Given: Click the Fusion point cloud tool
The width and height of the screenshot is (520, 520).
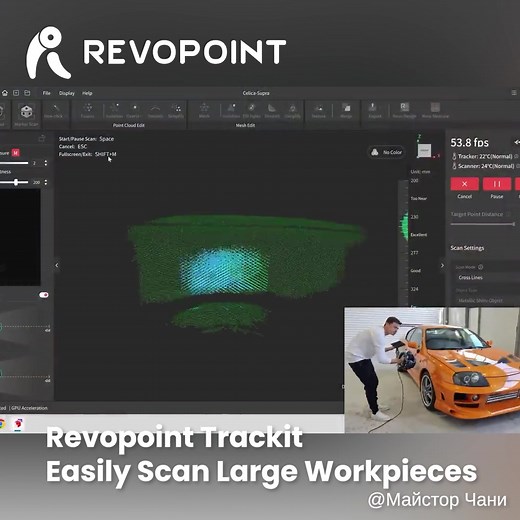Looking at the screenshot, I should coord(87,111).
